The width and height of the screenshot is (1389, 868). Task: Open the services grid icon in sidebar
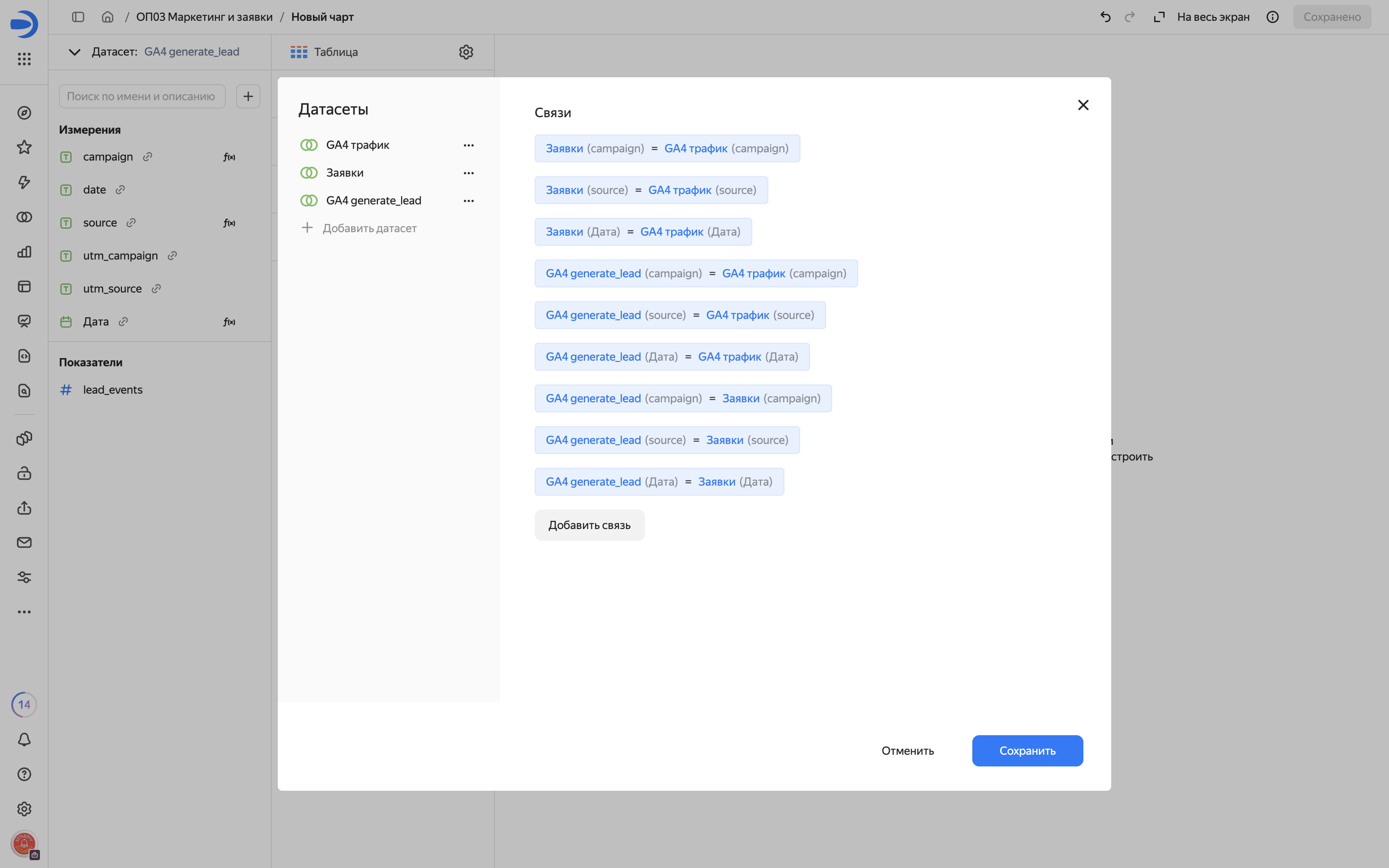pos(24,59)
